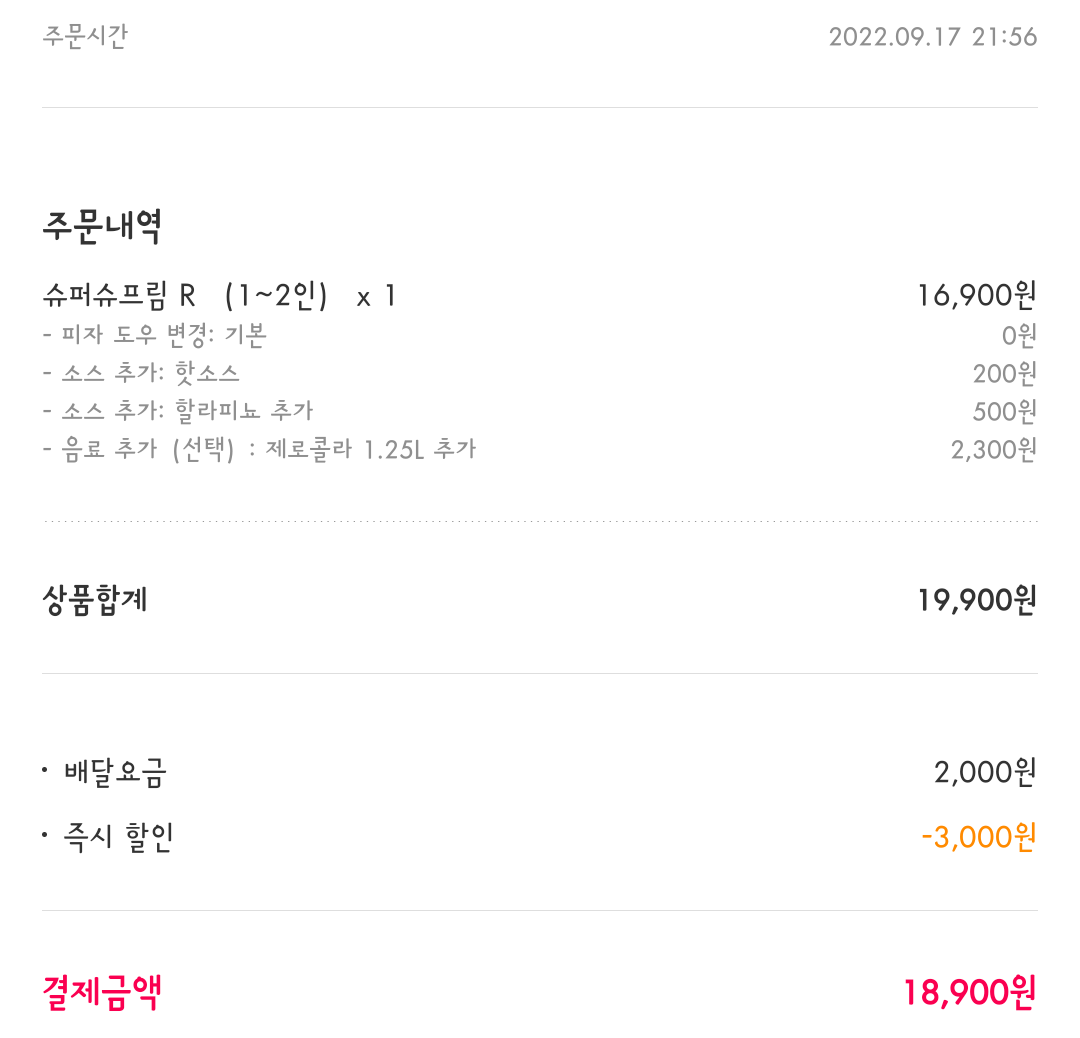Image resolution: width=1080 pixels, height=1038 pixels.
Task: Select the orange -3,000원 discount amount
Action: (979, 838)
